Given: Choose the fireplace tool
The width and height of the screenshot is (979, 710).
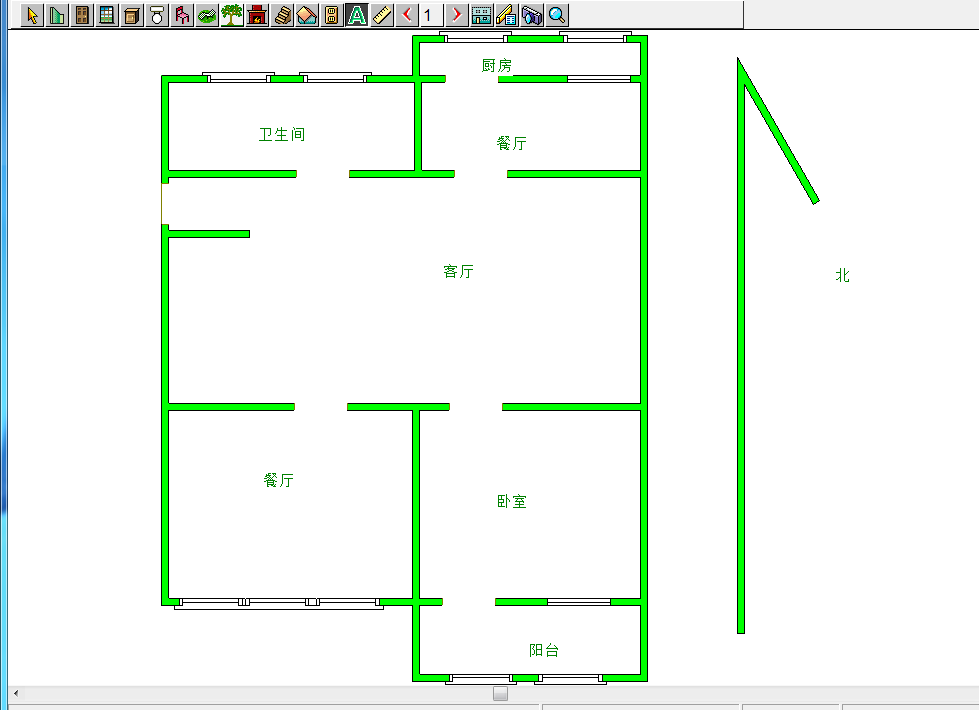Looking at the screenshot, I should (x=257, y=15).
